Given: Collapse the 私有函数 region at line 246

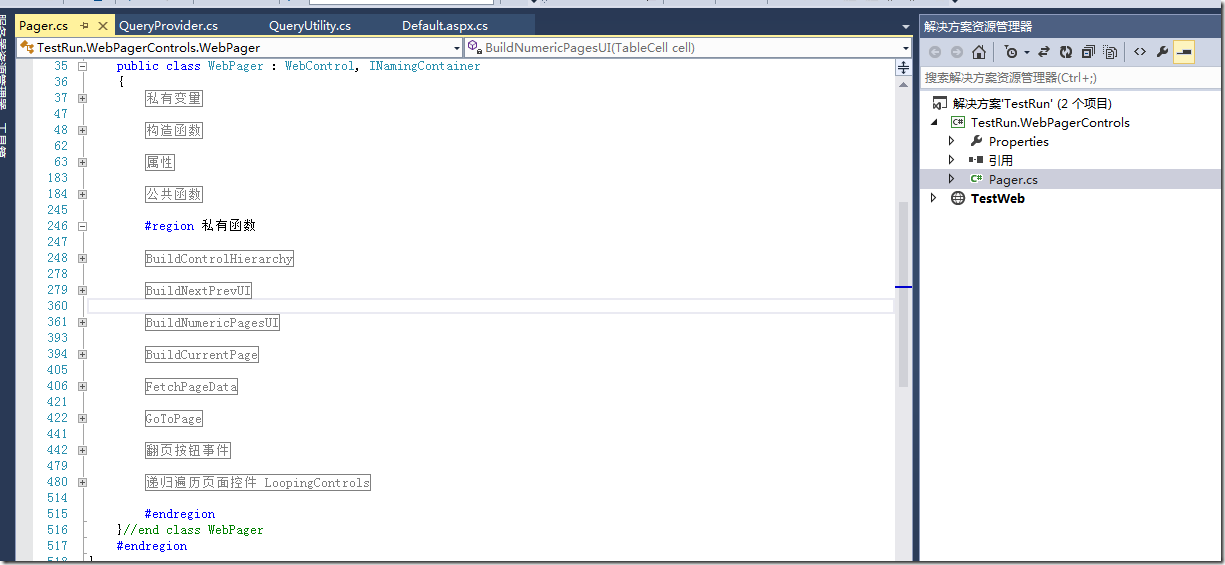Looking at the screenshot, I should [82, 226].
